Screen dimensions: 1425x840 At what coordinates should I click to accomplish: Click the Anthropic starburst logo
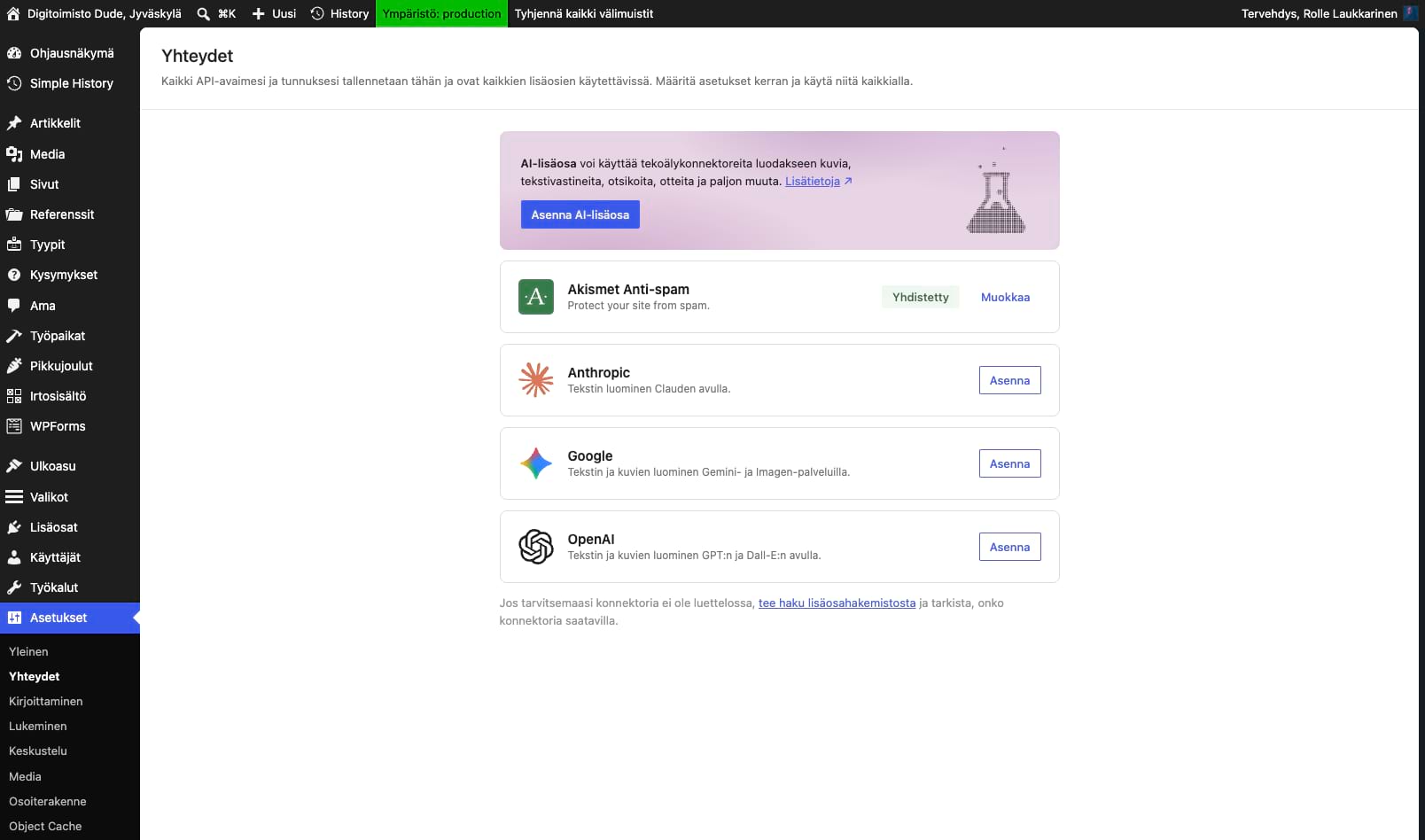[x=536, y=380]
